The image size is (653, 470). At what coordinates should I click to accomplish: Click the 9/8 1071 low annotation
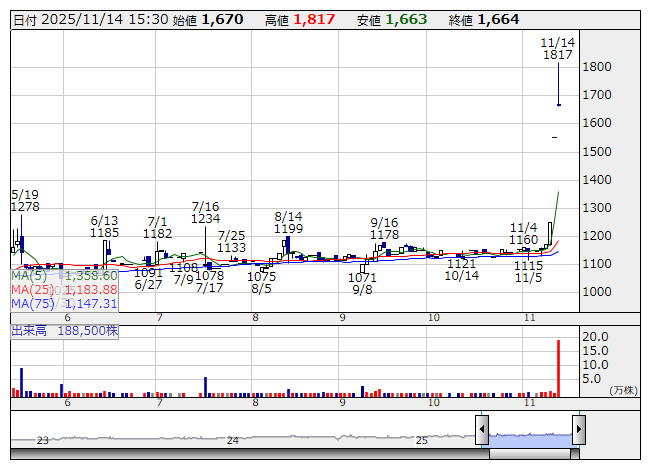(362, 283)
